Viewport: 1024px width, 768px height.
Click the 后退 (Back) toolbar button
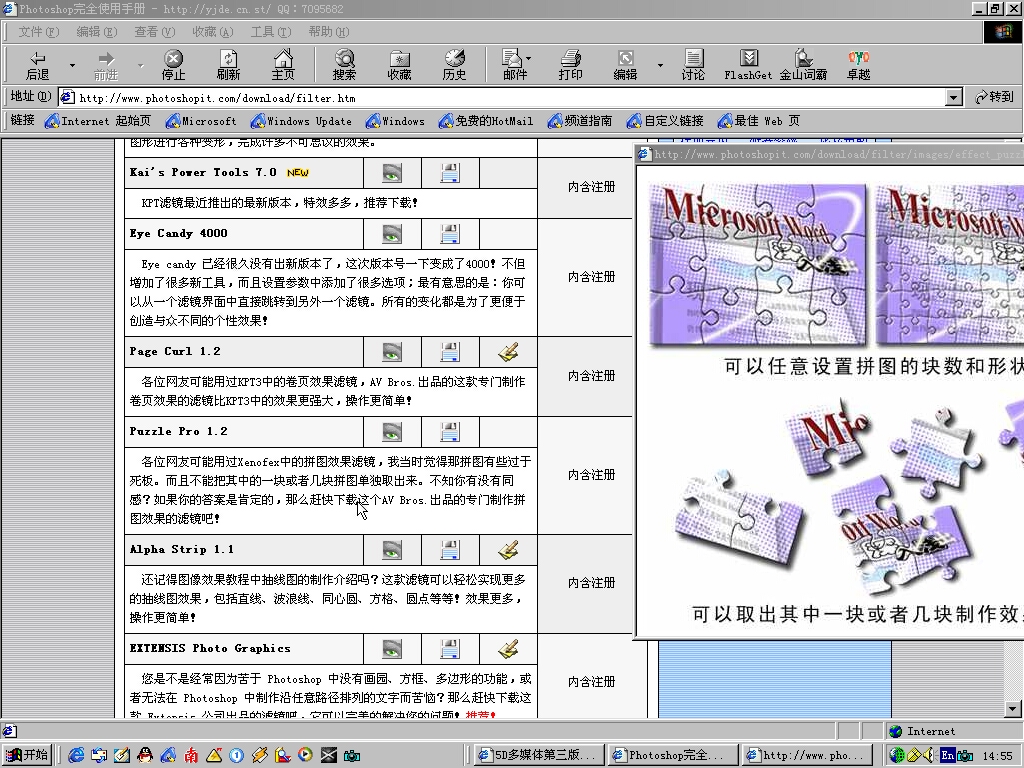[38, 65]
